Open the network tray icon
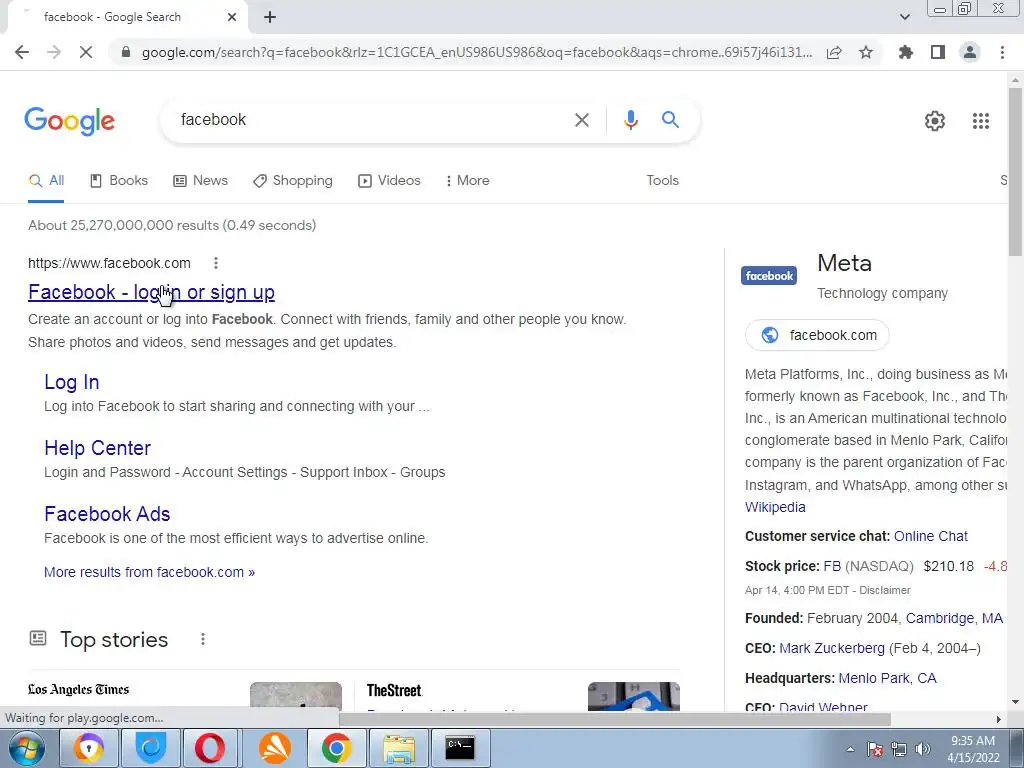The height and width of the screenshot is (768, 1024). [899, 749]
